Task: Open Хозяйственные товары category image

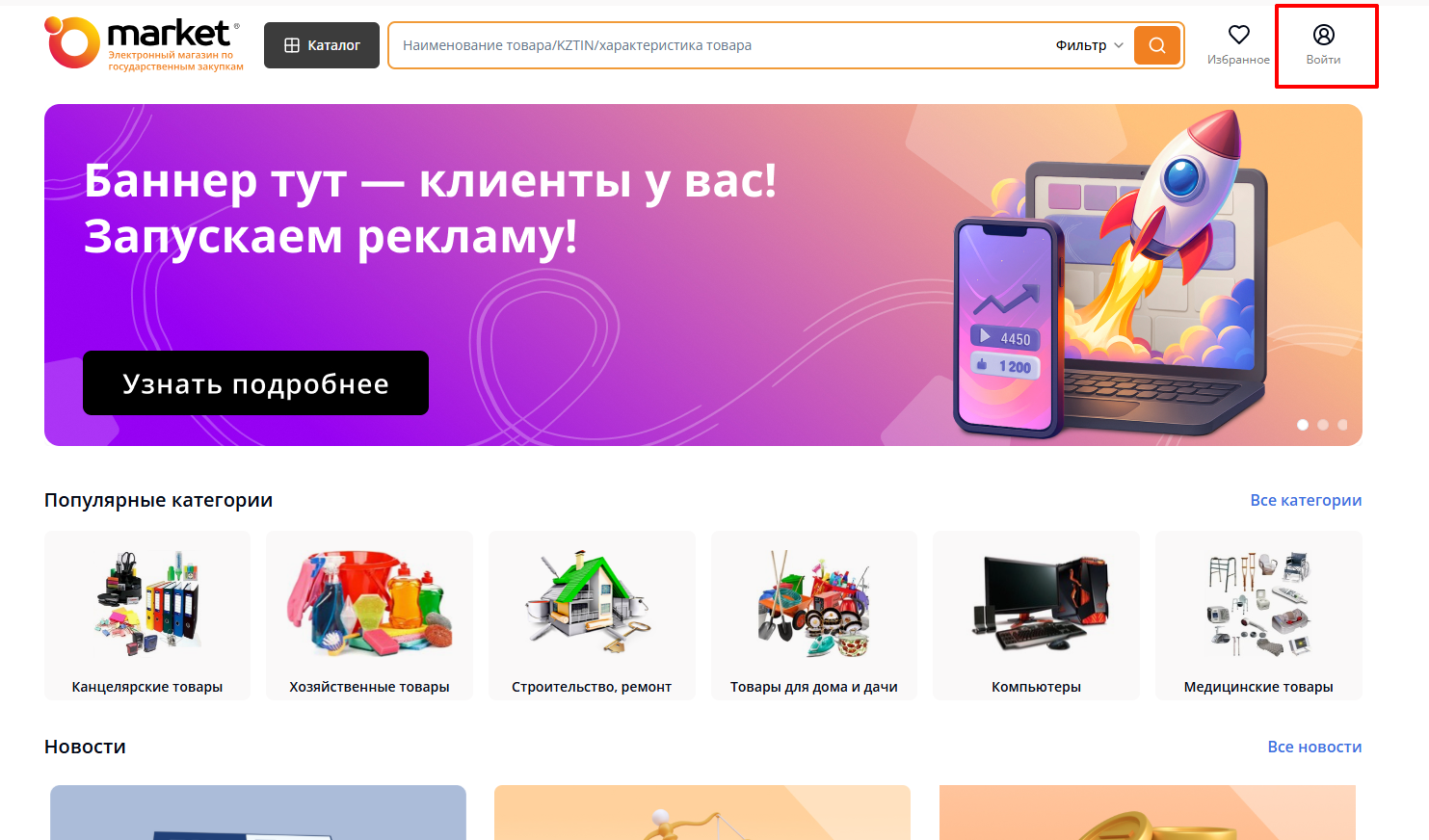Action: tap(370, 604)
